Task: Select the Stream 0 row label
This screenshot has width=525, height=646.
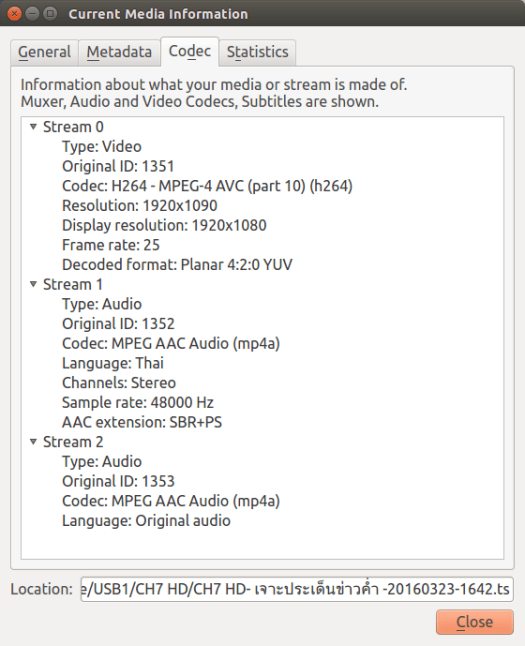Action: [73, 127]
